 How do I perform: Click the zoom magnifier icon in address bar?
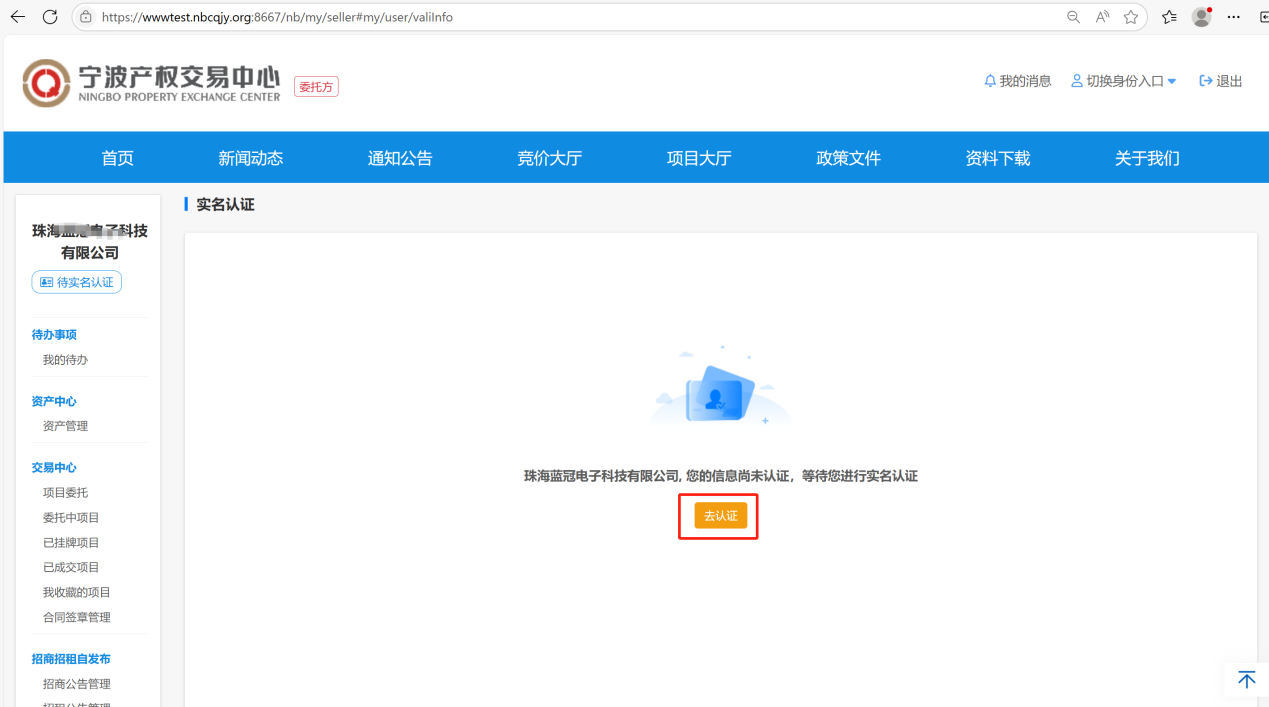1073,17
